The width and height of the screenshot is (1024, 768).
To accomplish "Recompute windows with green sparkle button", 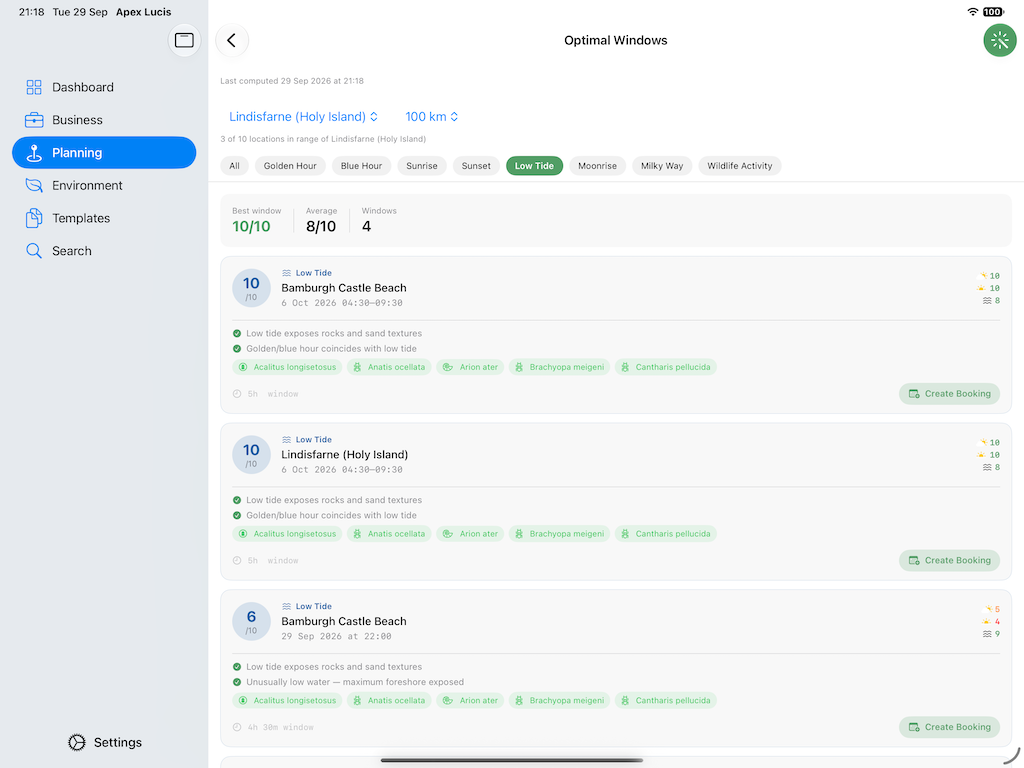I will point(999,40).
